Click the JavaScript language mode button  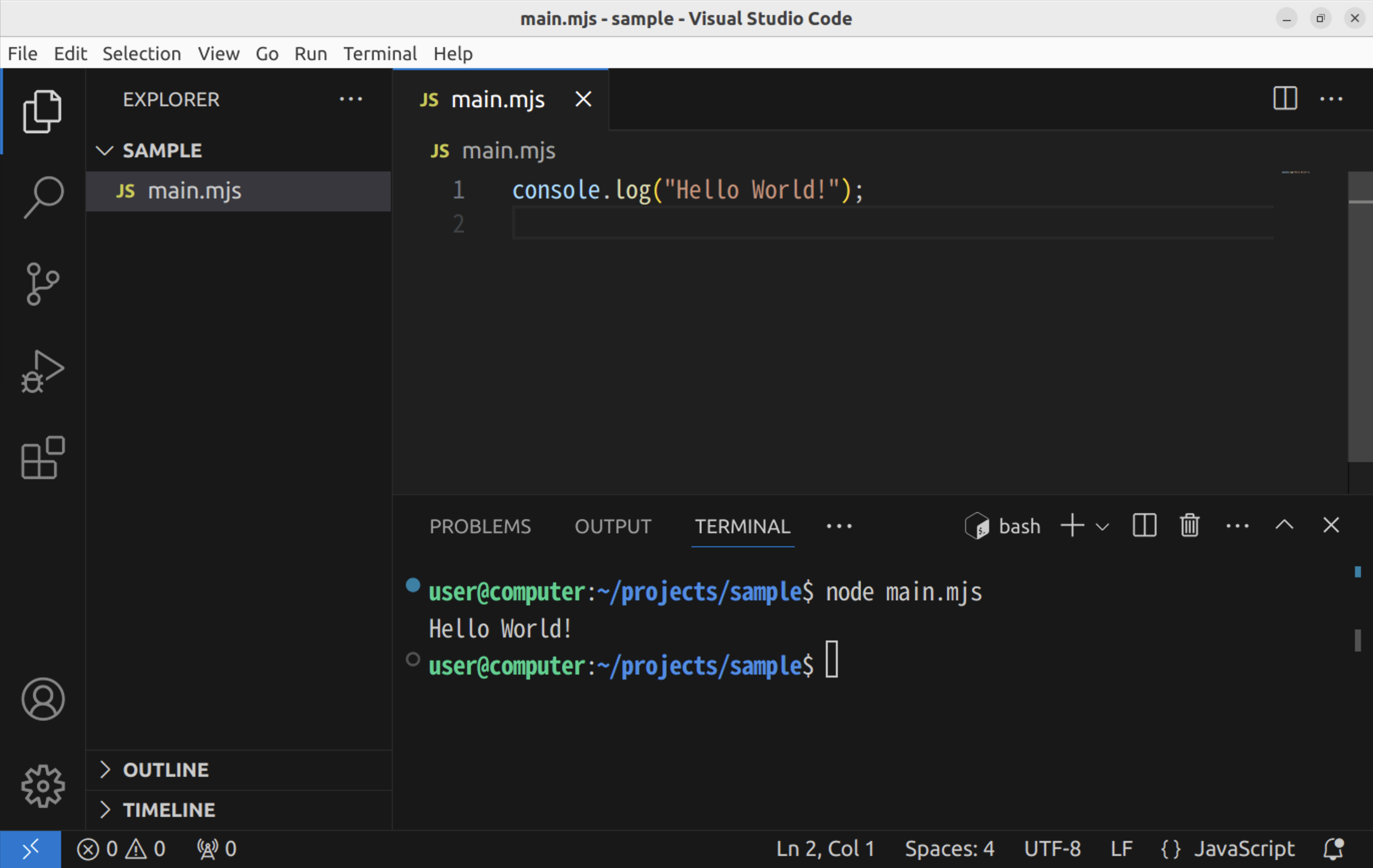click(1244, 848)
